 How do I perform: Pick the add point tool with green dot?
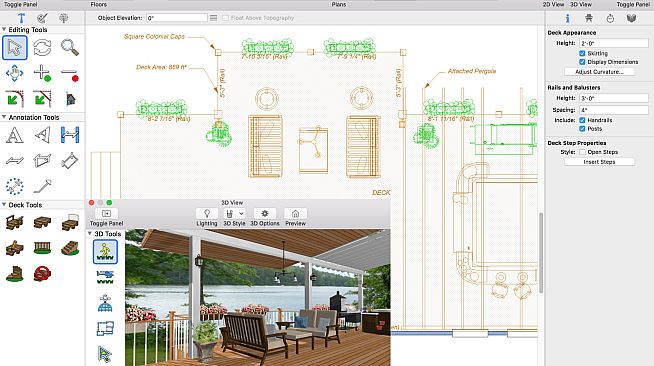tap(42, 73)
